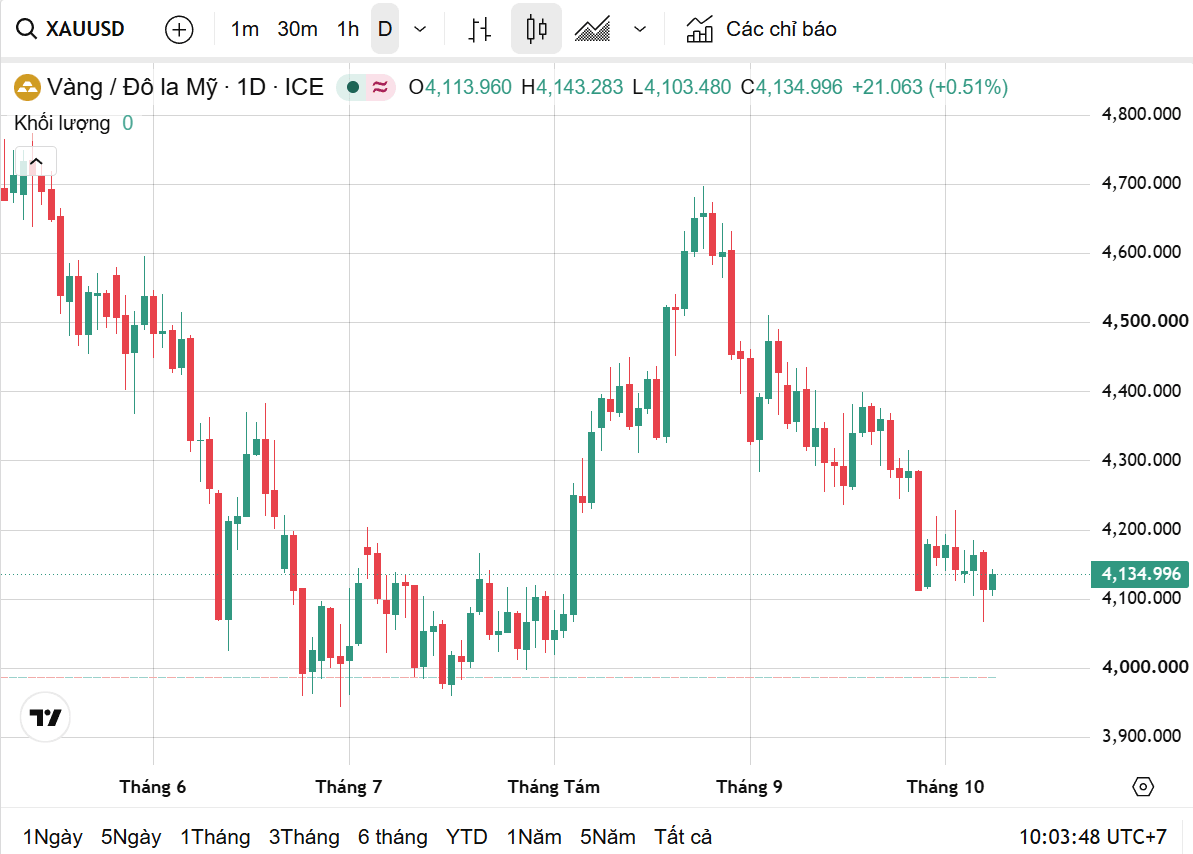
Task: Select the D daily timeframe
Action: (385, 29)
